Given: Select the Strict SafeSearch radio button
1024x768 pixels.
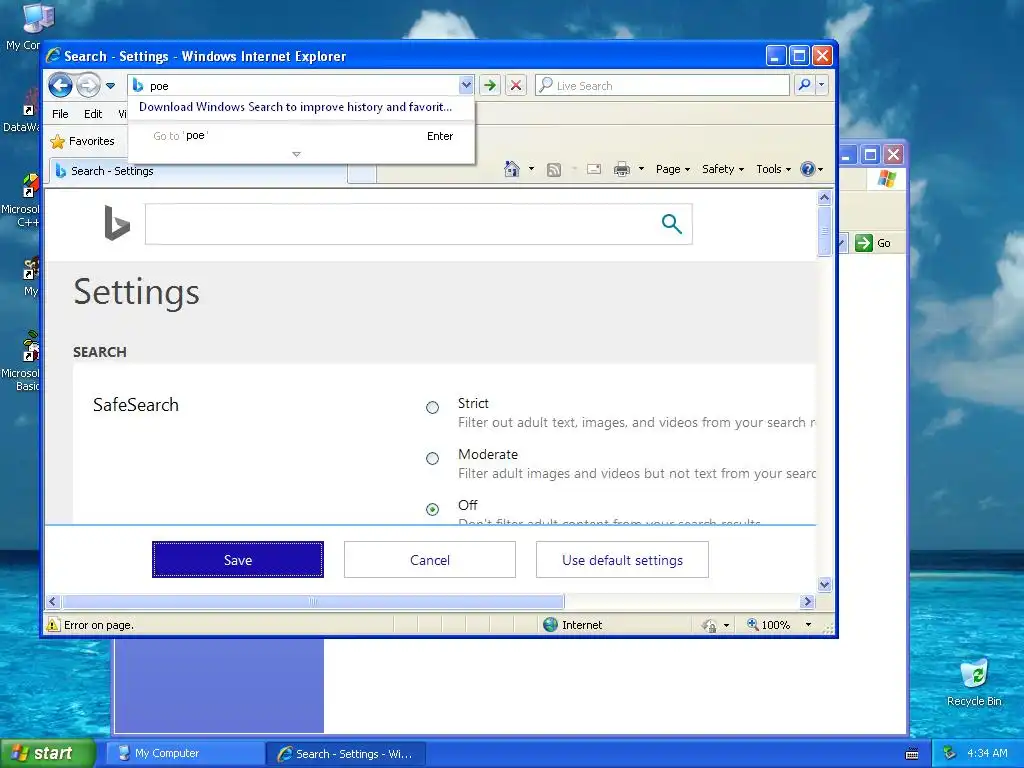Looking at the screenshot, I should [x=432, y=408].
